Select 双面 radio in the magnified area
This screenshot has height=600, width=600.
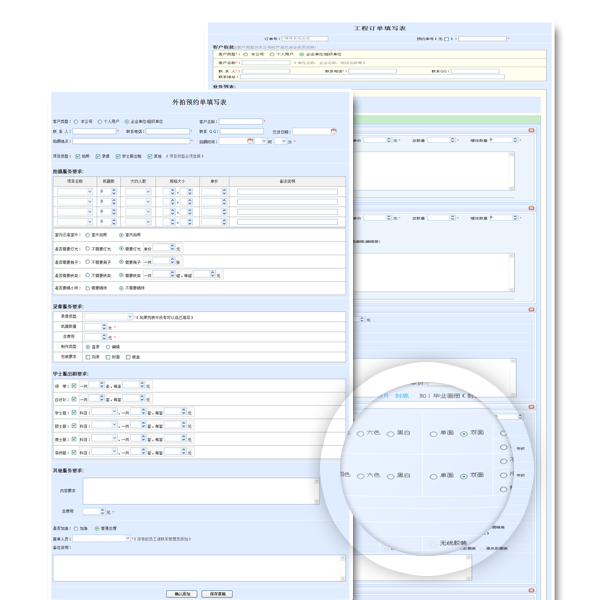pyautogui.click(x=464, y=433)
